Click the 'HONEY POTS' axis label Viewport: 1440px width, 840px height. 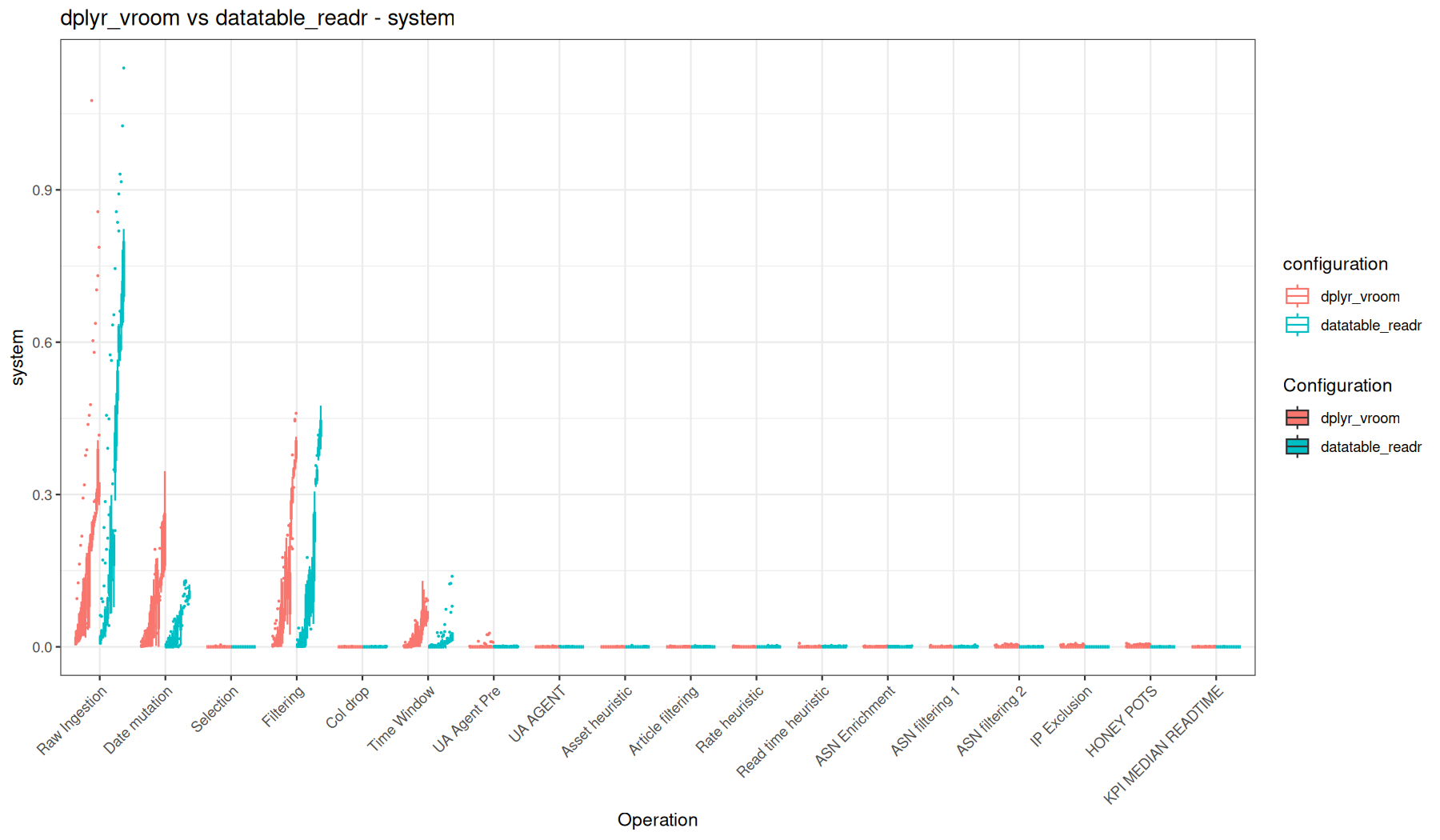[1122, 722]
